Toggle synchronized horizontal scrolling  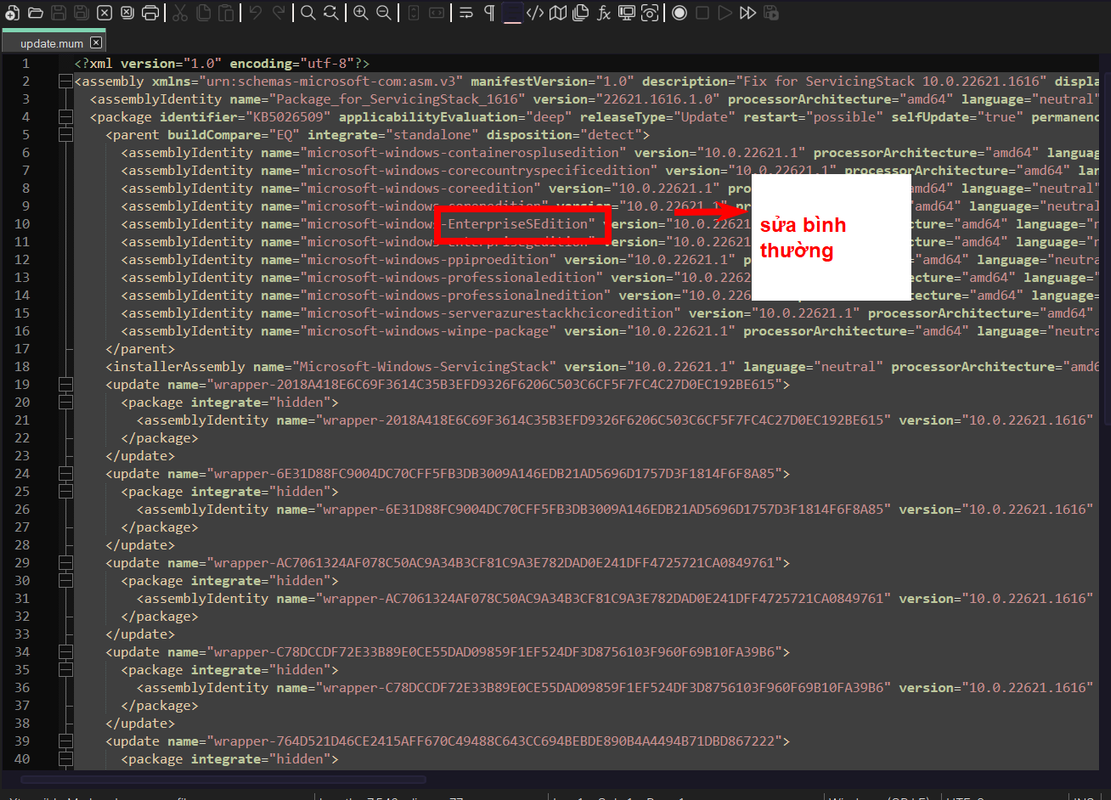click(436, 13)
